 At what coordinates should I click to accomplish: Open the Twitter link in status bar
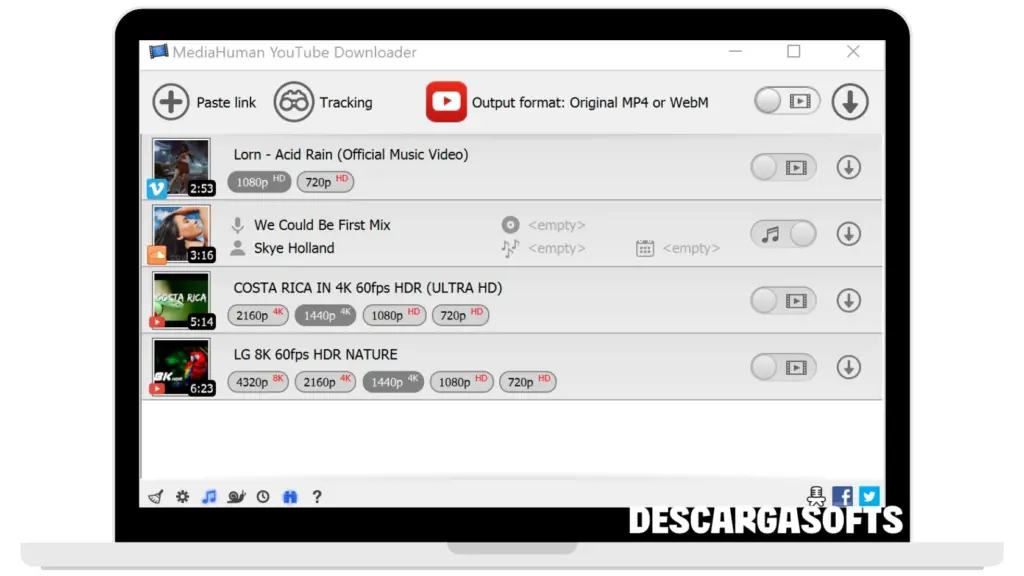pos(869,496)
